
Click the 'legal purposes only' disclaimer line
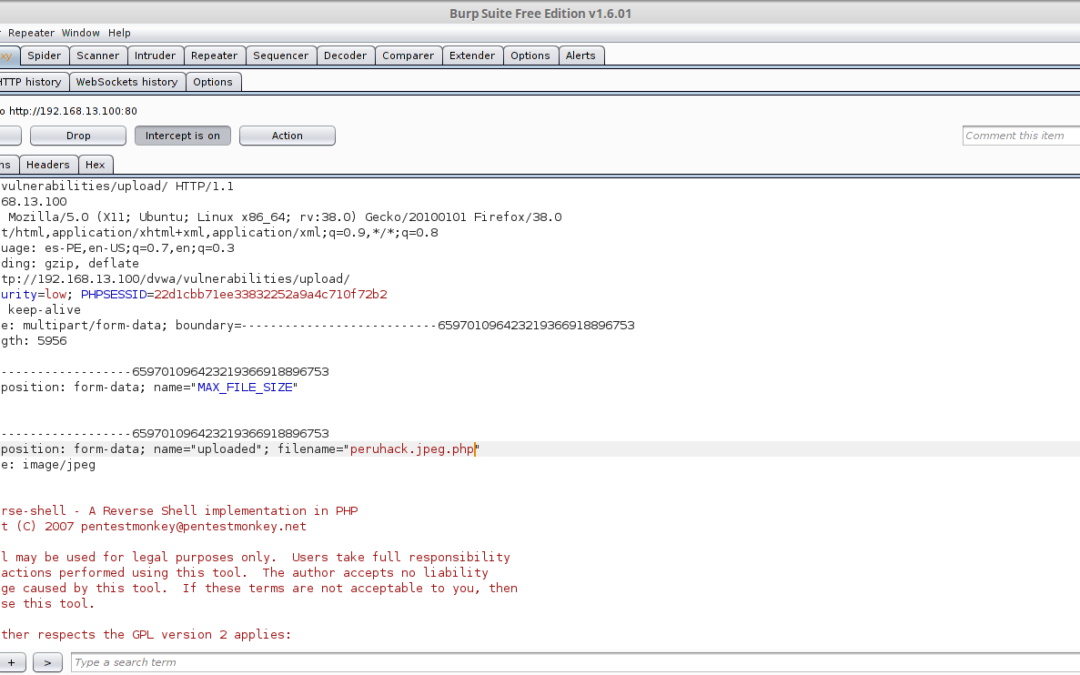[256, 557]
